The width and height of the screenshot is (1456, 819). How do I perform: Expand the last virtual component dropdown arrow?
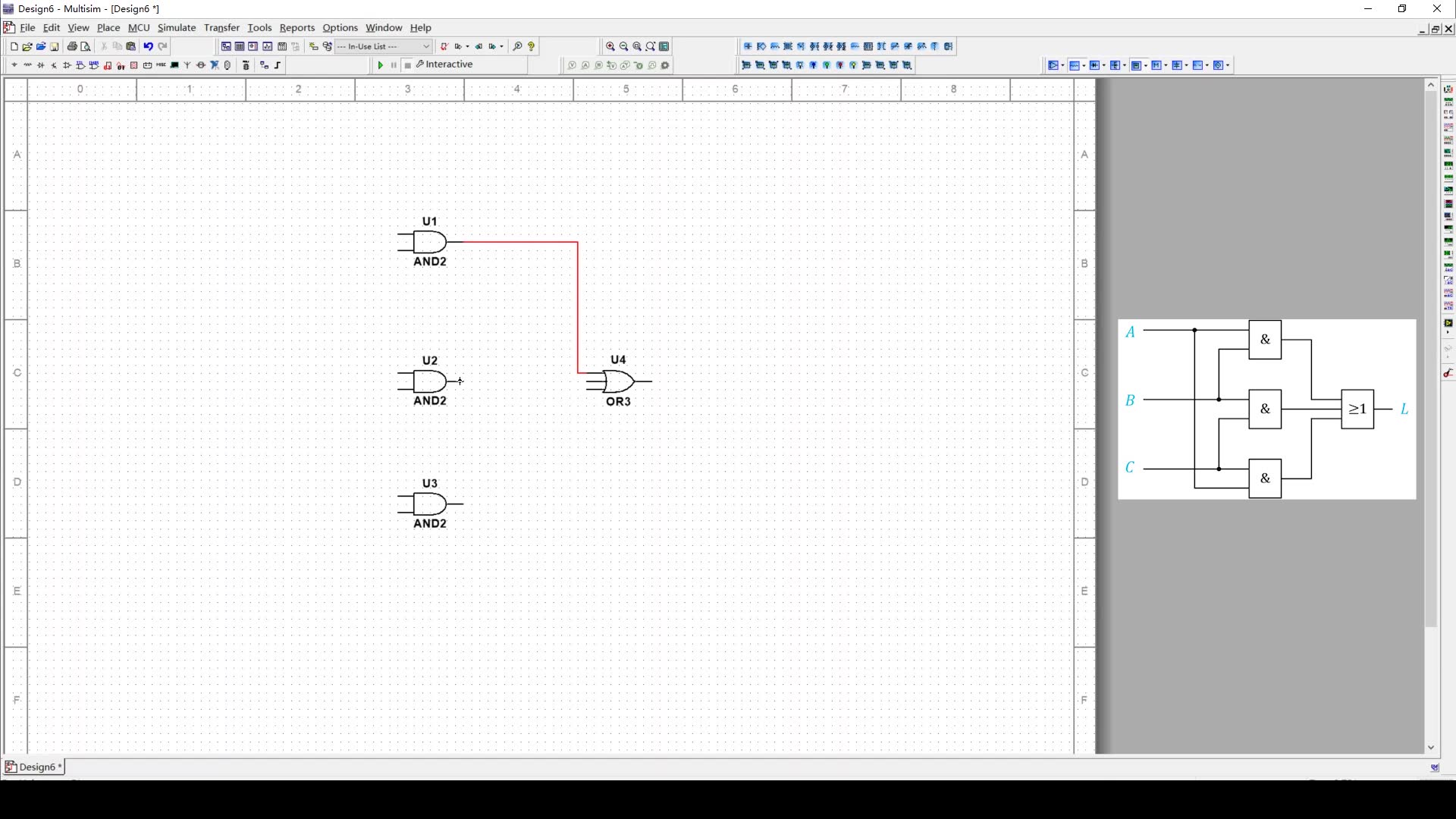click(1228, 65)
